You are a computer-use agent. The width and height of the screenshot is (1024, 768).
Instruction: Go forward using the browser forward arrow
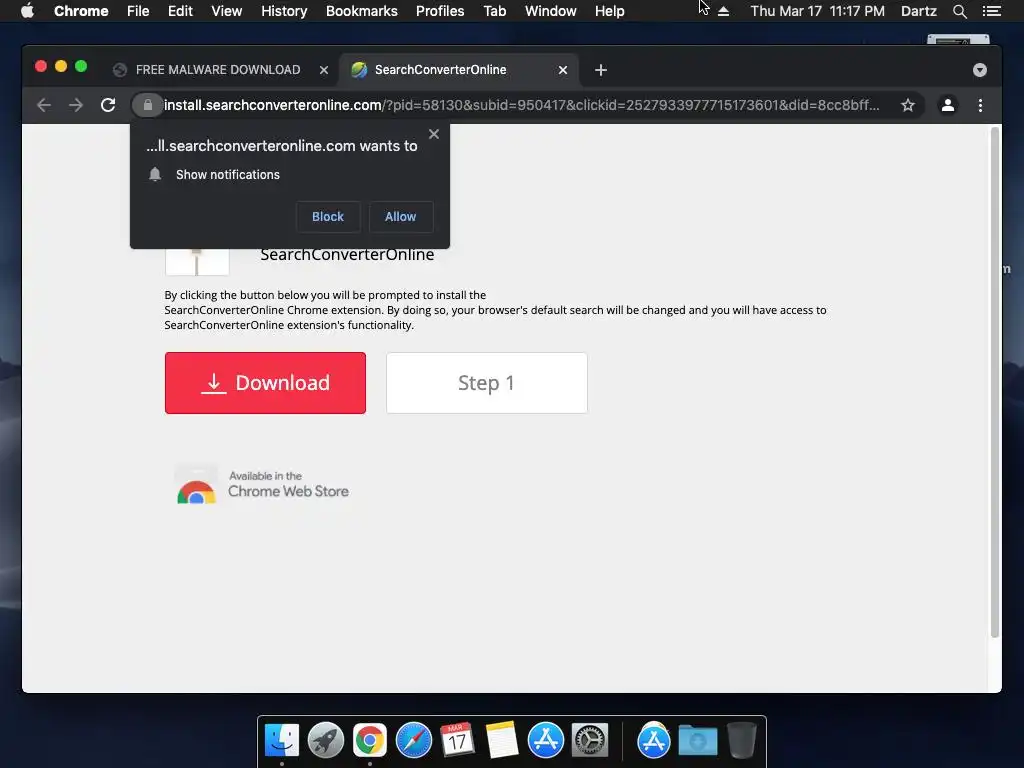[x=76, y=105]
